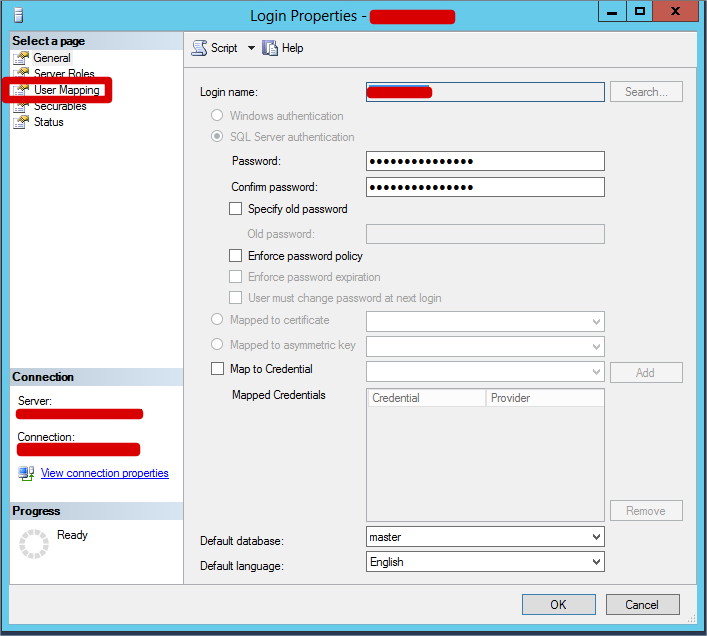Check the Map to Credential box

218,369
